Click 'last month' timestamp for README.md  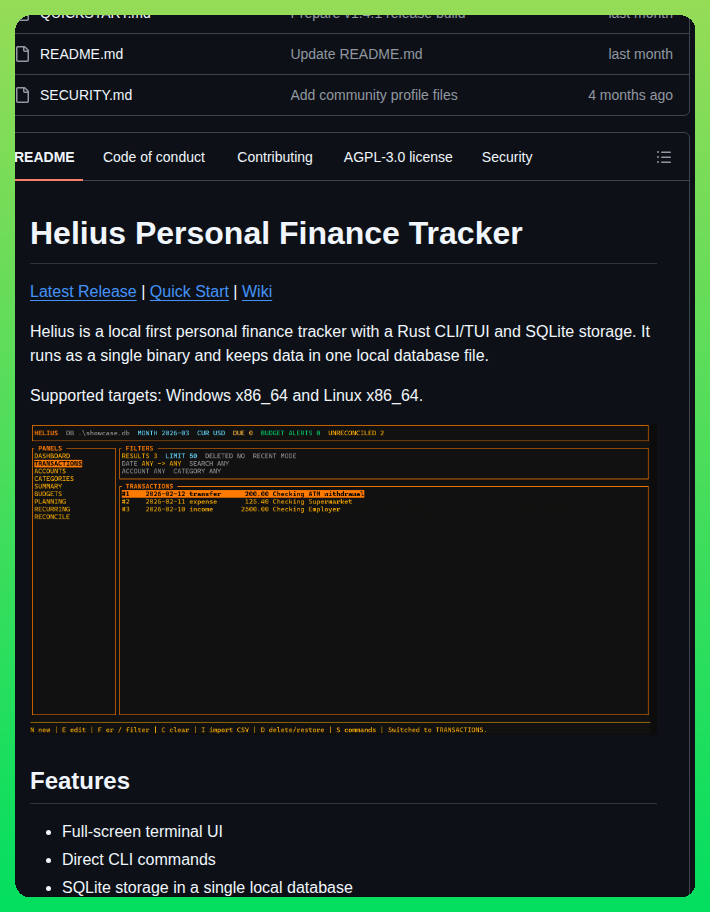pos(640,54)
